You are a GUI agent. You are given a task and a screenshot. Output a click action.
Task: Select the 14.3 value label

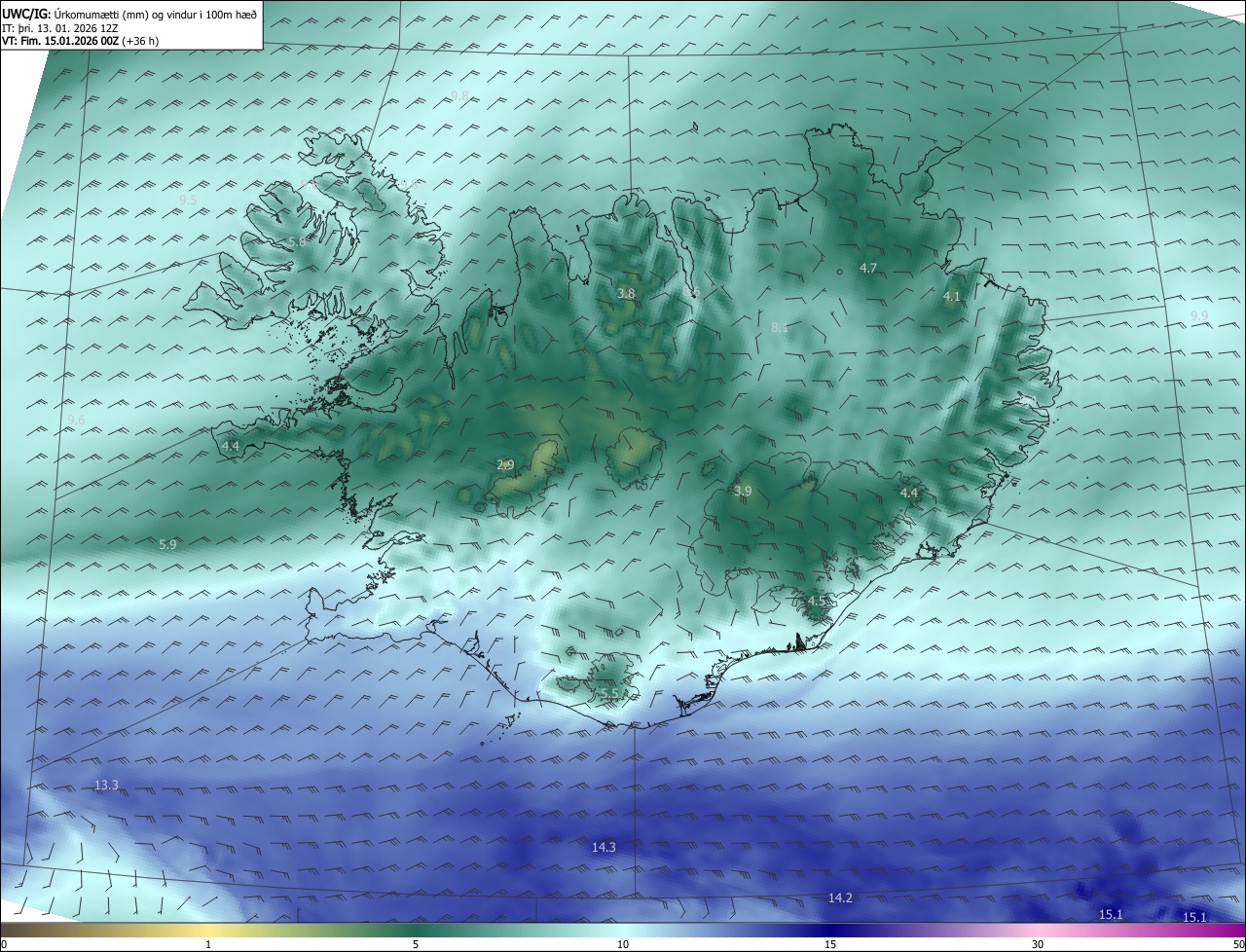pos(604,847)
